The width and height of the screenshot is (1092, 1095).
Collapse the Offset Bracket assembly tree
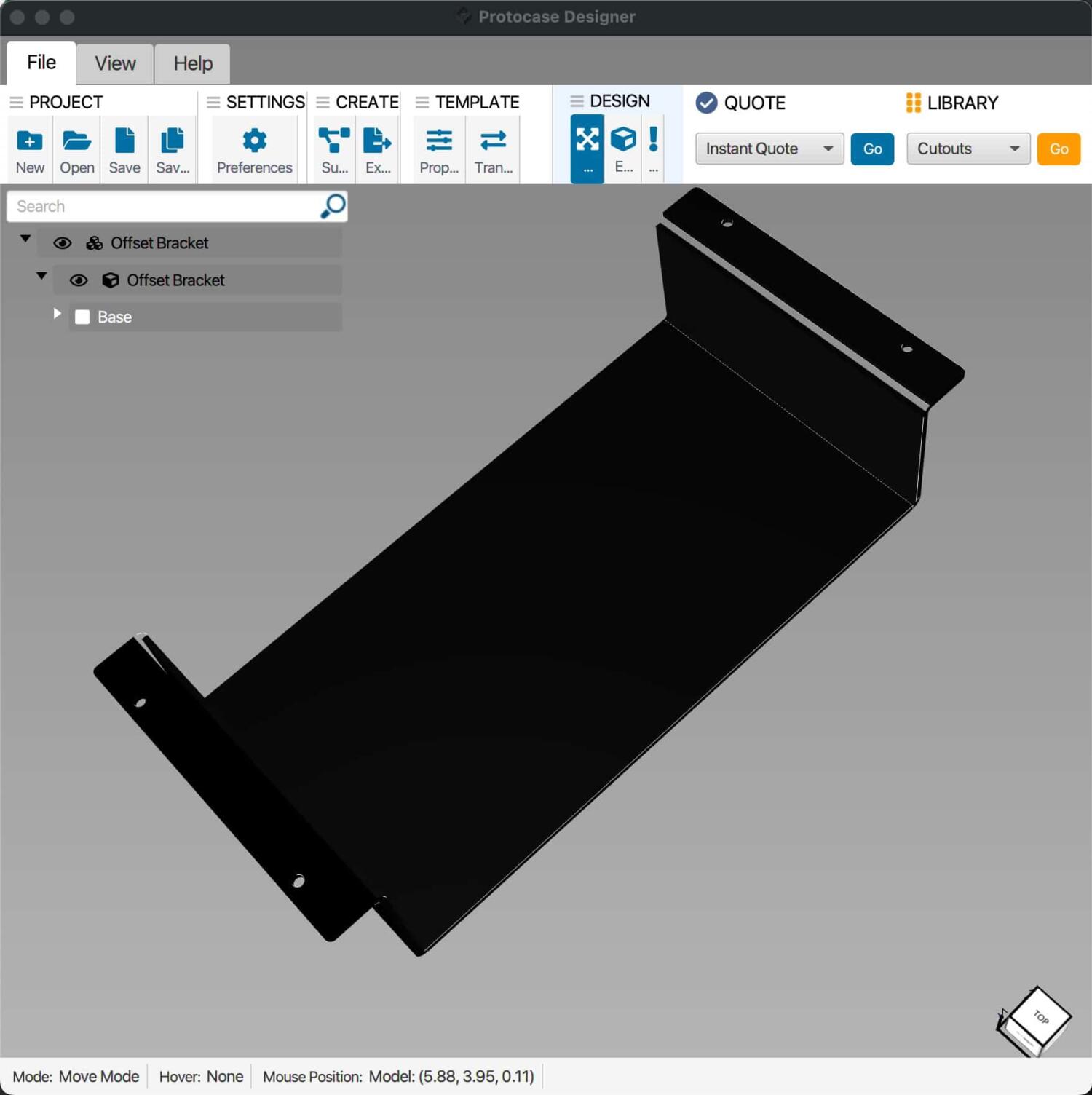tap(25, 238)
